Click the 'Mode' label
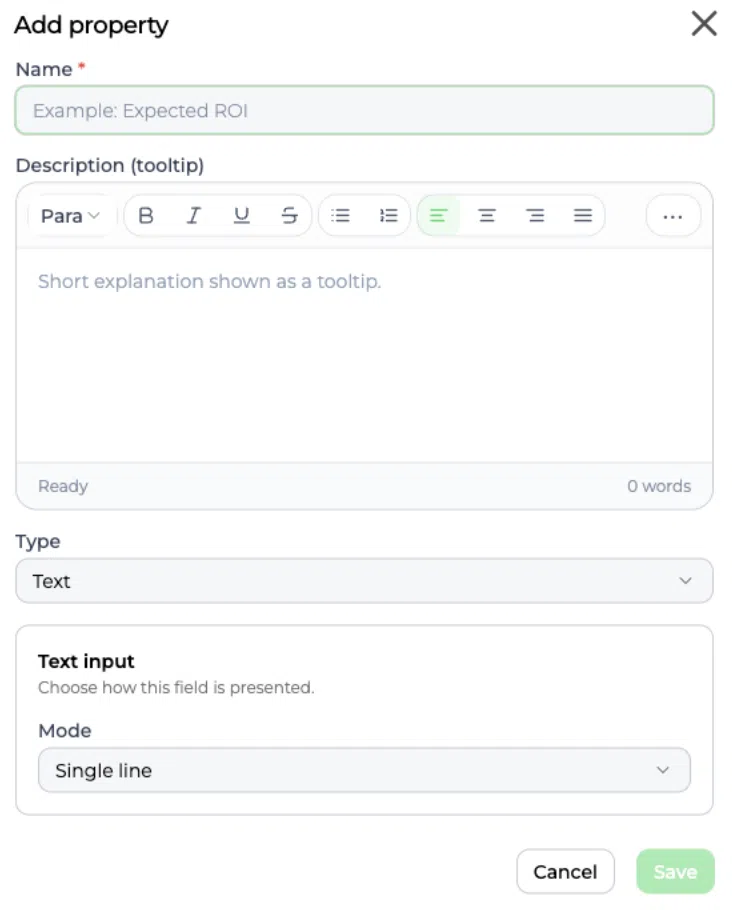The width and height of the screenshot is (732, 910). point(65,731)
